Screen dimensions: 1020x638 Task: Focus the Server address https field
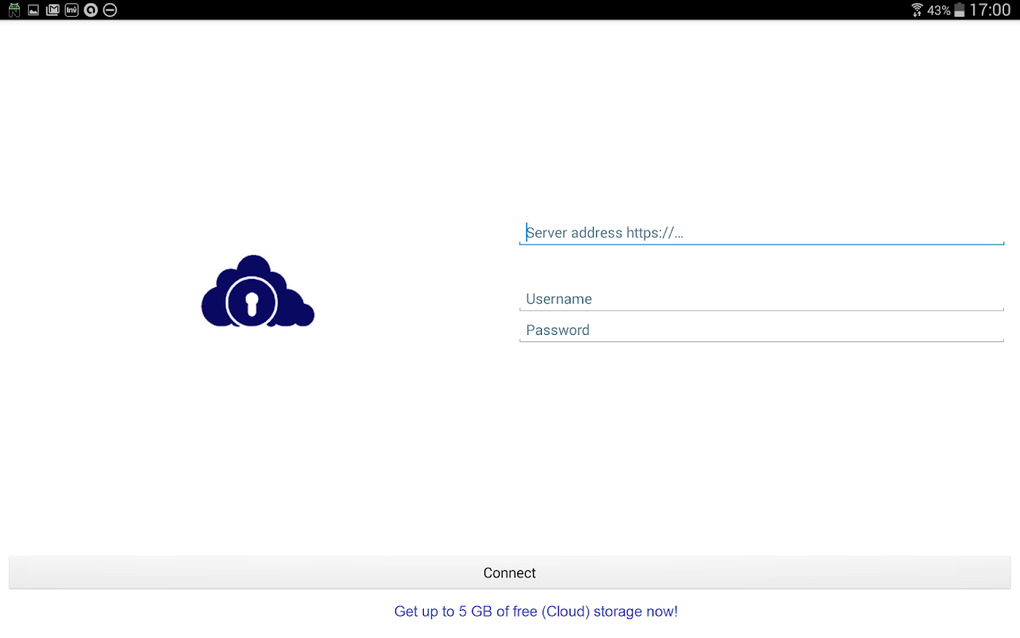tap(761, 233)
